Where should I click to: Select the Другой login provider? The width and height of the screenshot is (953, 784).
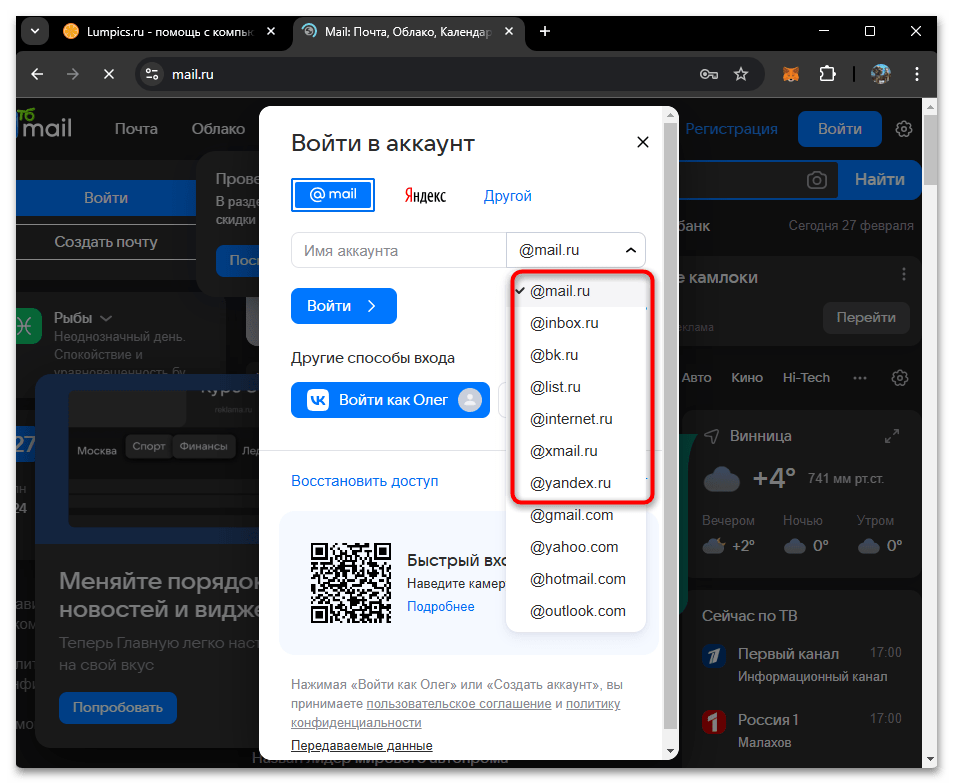[507, 196]
